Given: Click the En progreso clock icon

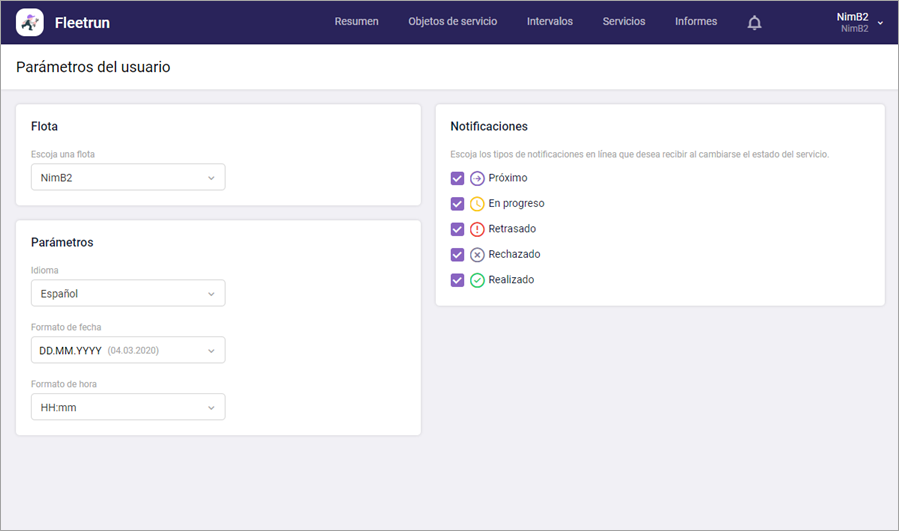Looking at the screenshot, I should tap(477, 204).
